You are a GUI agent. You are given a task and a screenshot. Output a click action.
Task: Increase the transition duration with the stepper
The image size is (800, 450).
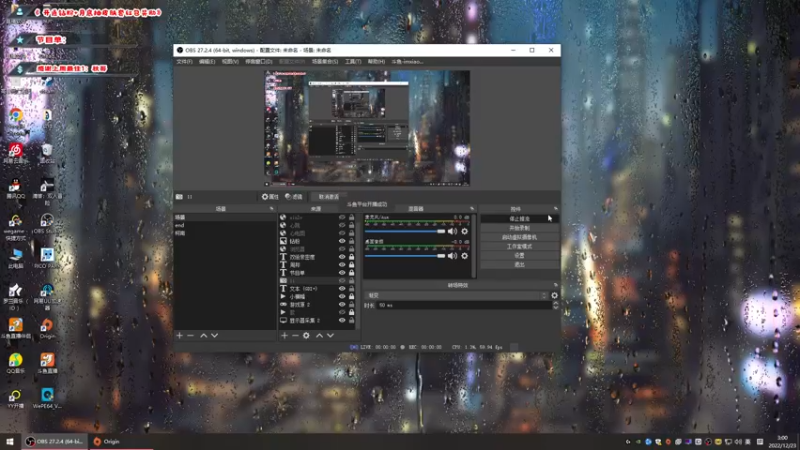coord(556,303)
